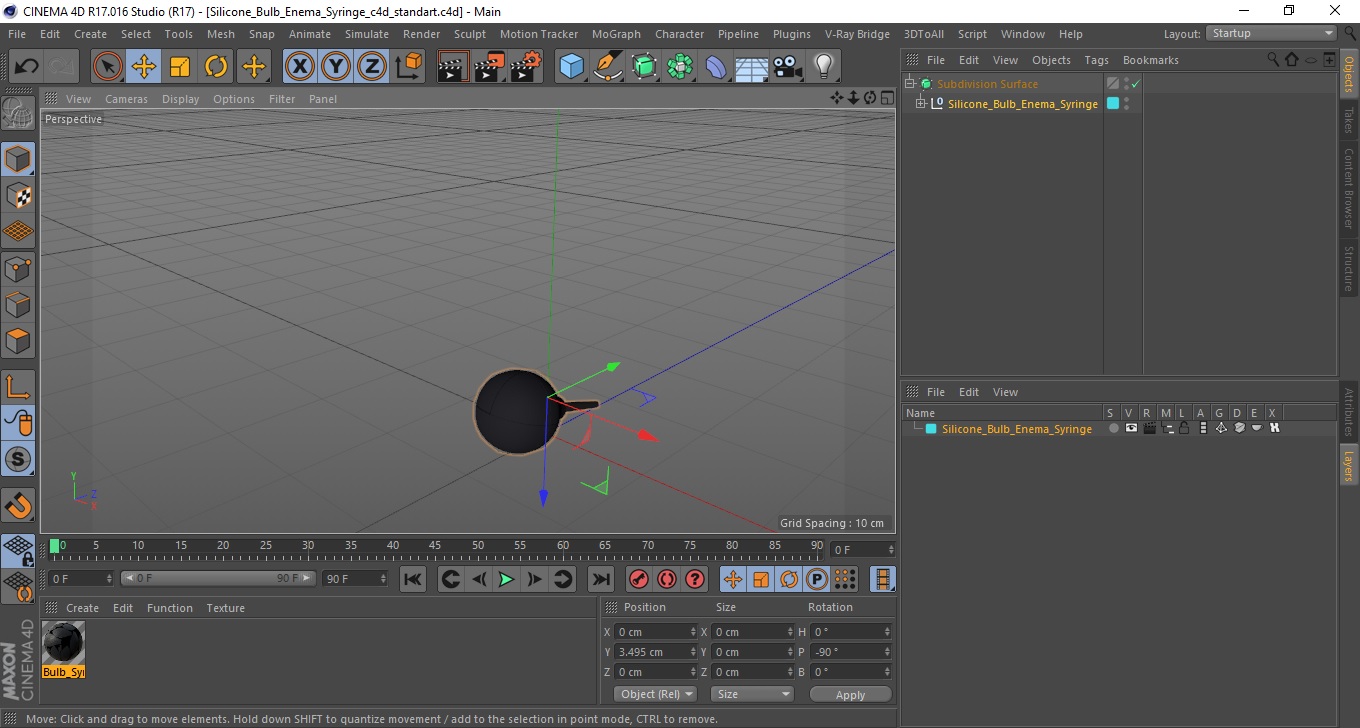Toggle Position keyframe recording
Image resolution: width=1360 pixels, height=728 pixels.
click(733, 579)
